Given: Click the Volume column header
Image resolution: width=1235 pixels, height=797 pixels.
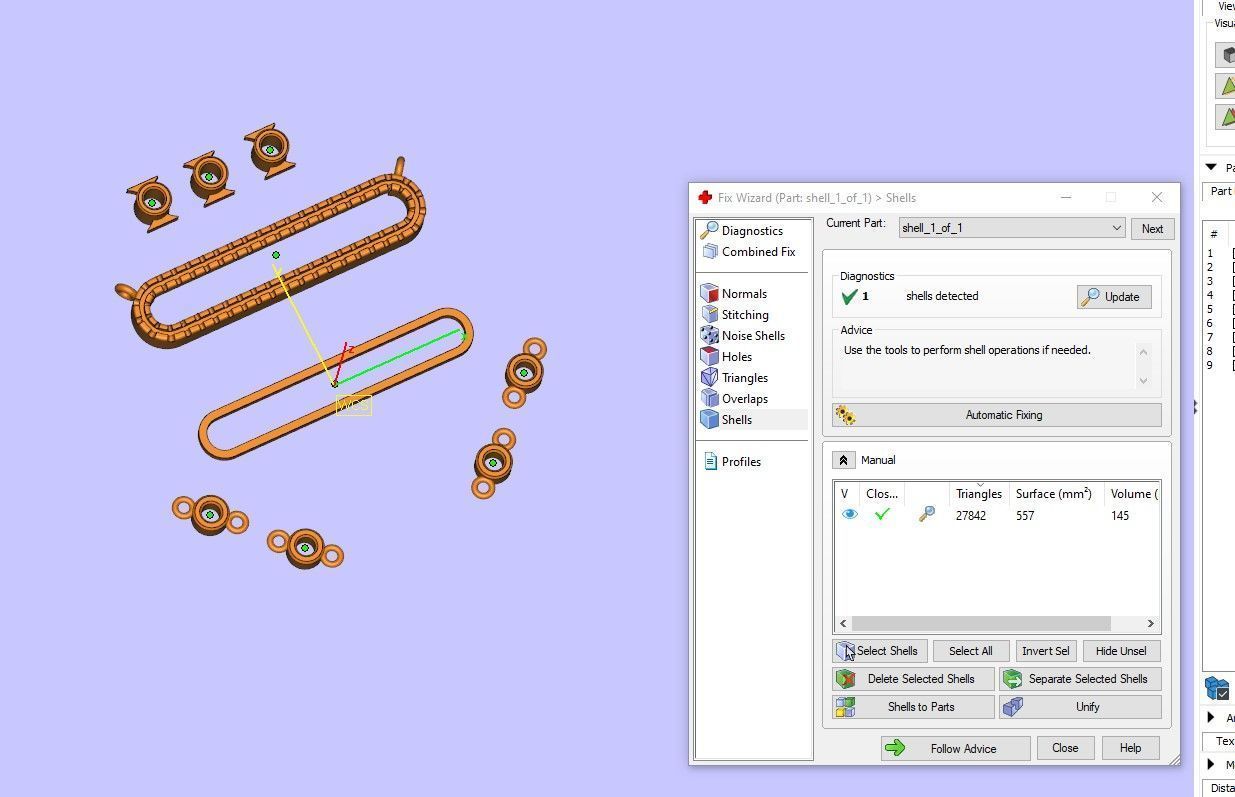Looking at the screenshot, I should [x=1132, y=494].
